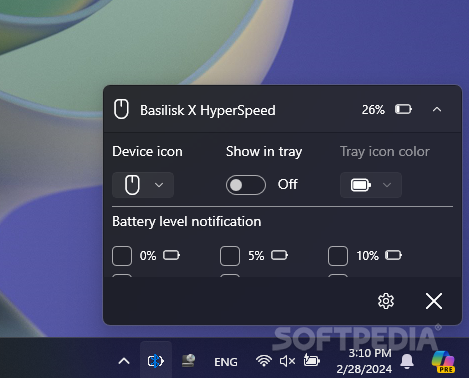This screenshot has height=378, width=469.
Task: Click the mouse icon beside Basilisk X HyperSpeed
Action: tap(121, 109)
